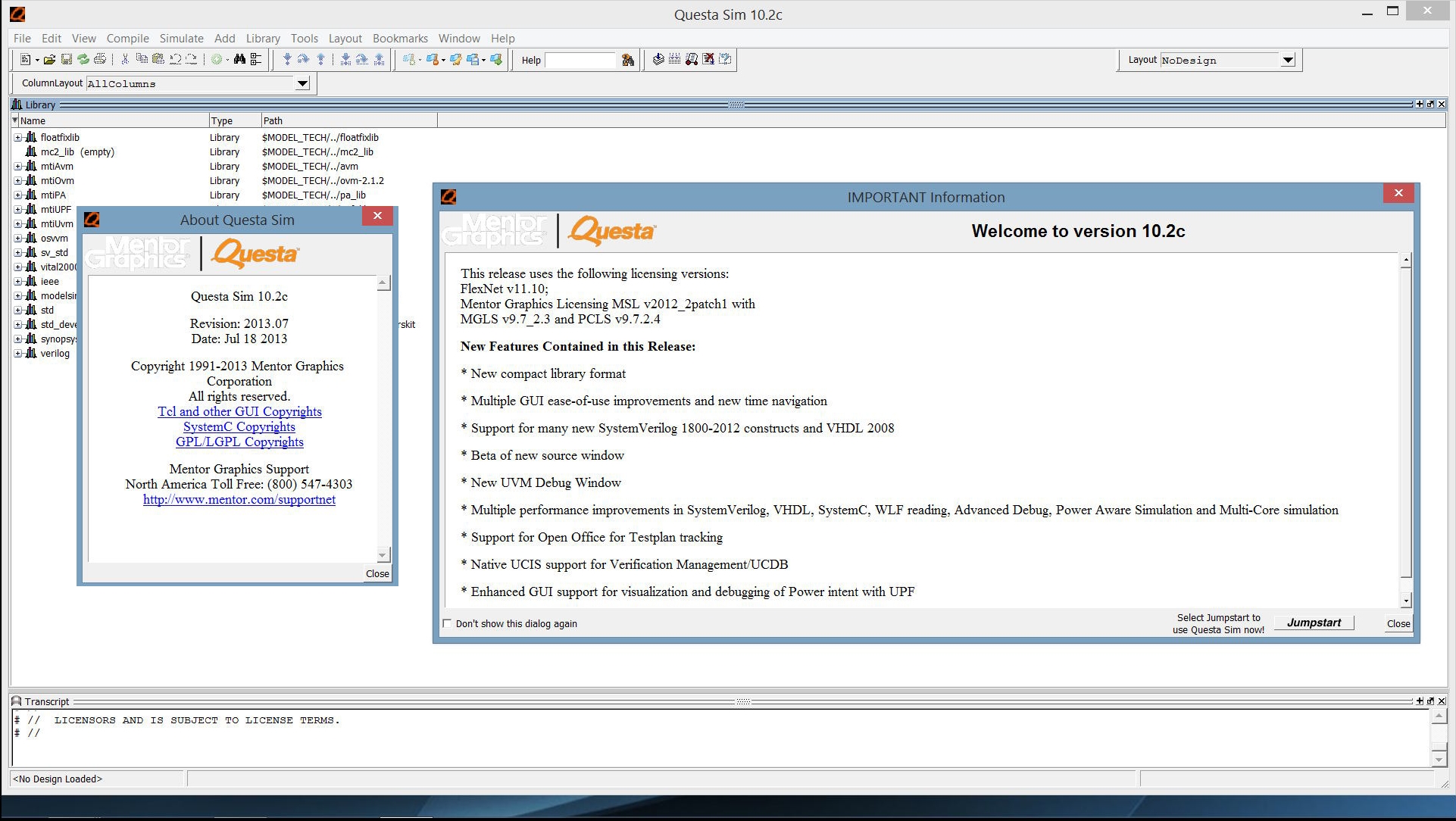Click the Help search input field
This screenshot has width=1456, height=821.
(581, 61)
